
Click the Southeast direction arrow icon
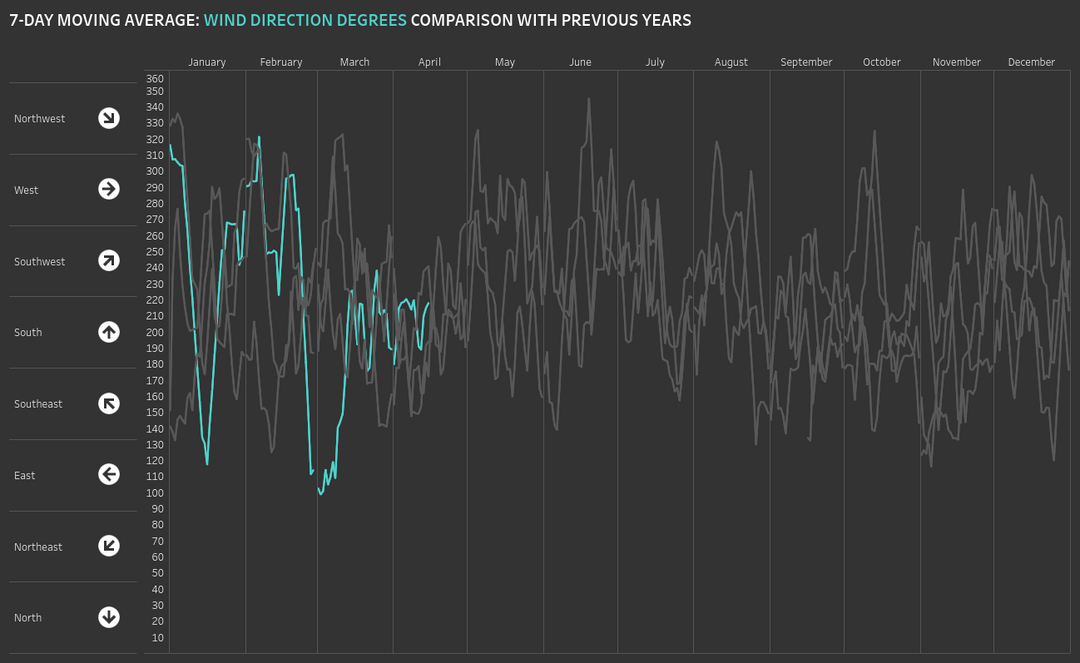pos(109,403)
